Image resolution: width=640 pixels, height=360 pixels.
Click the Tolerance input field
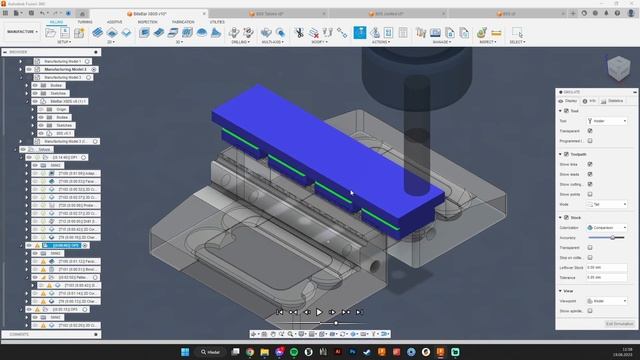607,278
